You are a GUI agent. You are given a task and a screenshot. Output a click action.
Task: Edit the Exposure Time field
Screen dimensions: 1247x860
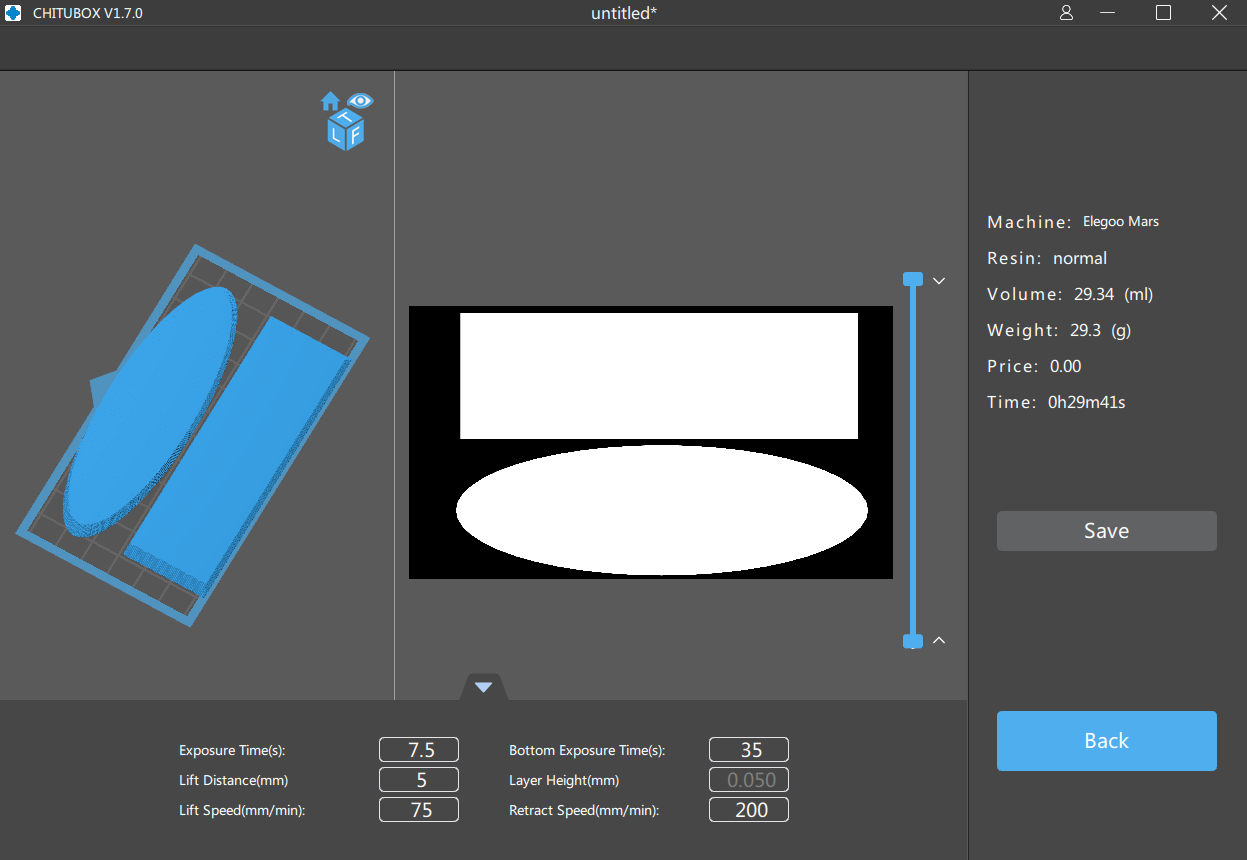click(x=419, y=750)
